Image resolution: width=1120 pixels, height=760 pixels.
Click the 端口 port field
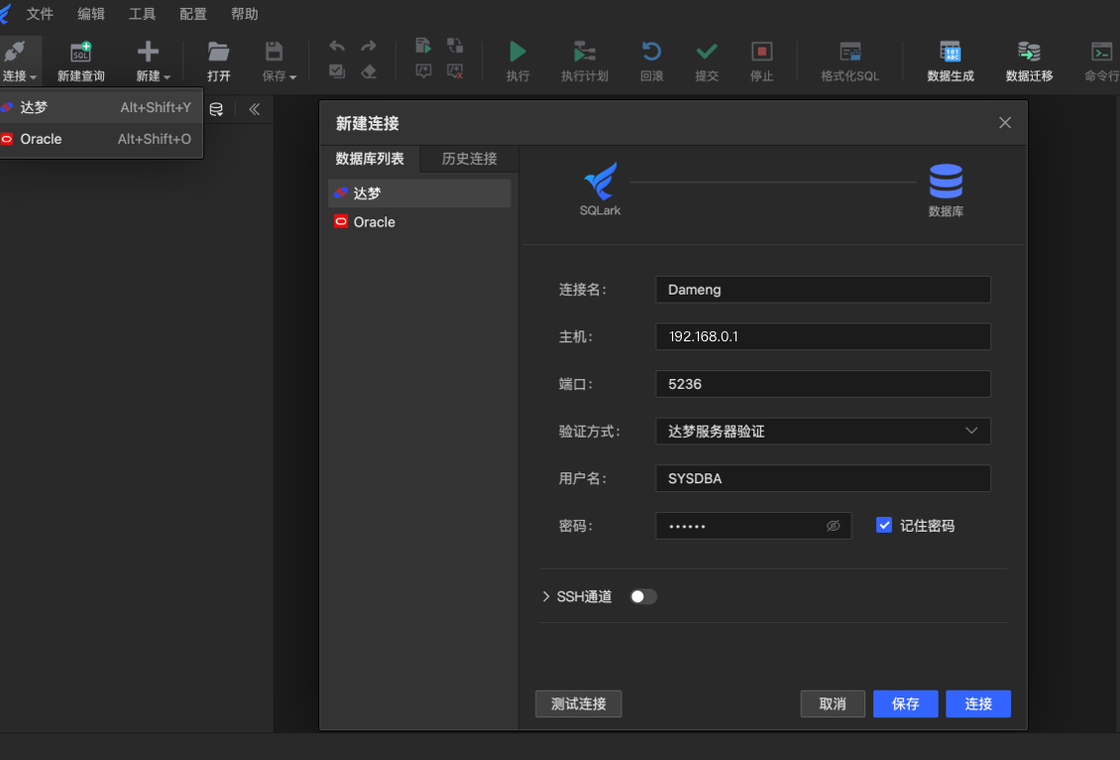(x=823, y=384)
